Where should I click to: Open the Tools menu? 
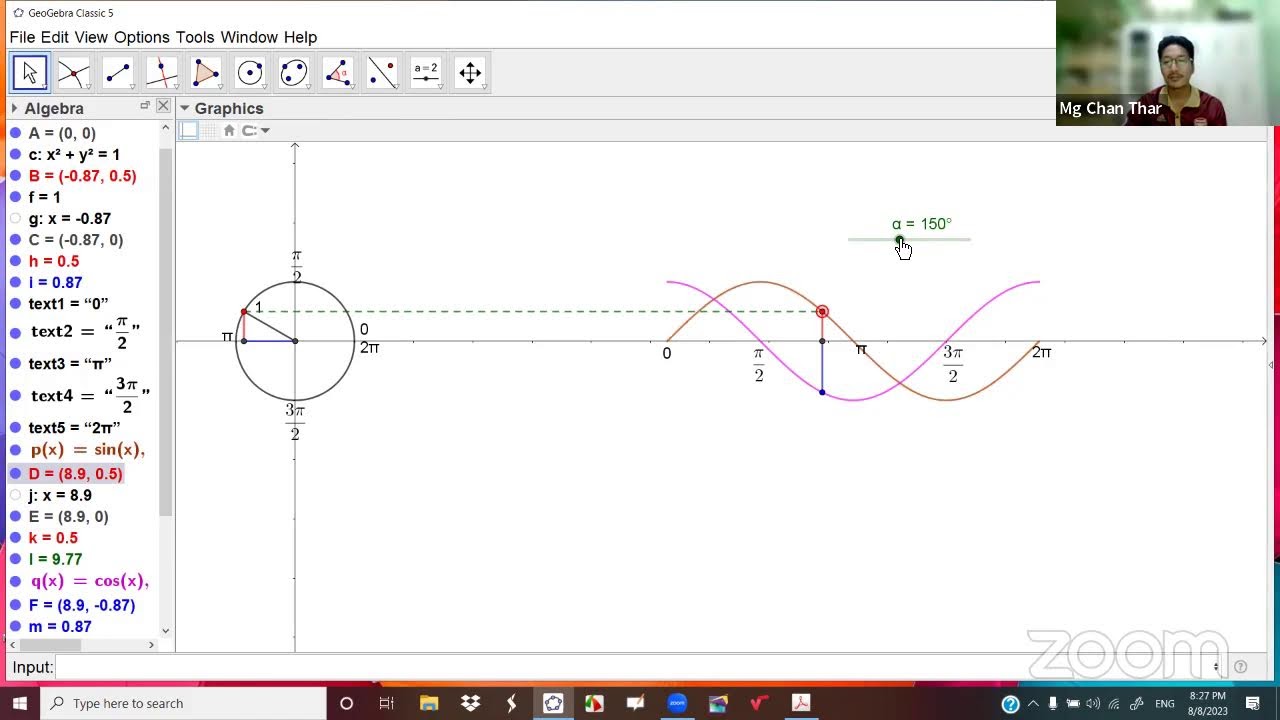(195, 37)
